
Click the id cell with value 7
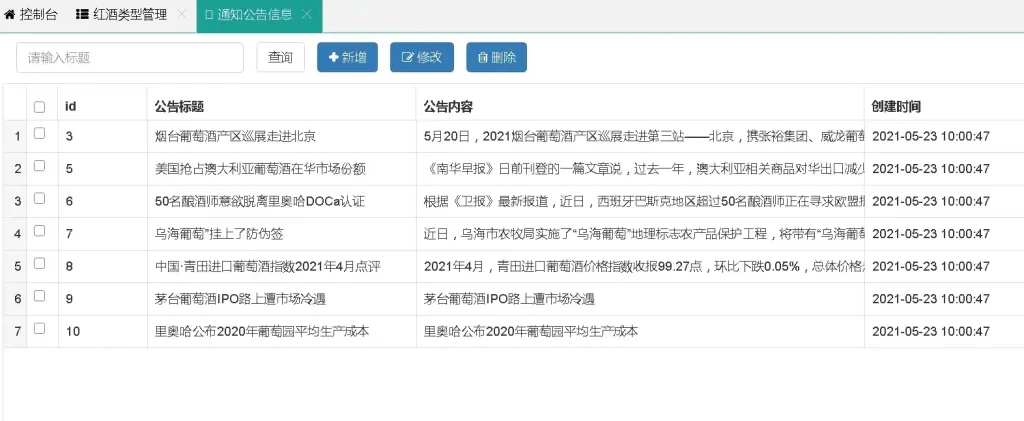tap(103, 234)
